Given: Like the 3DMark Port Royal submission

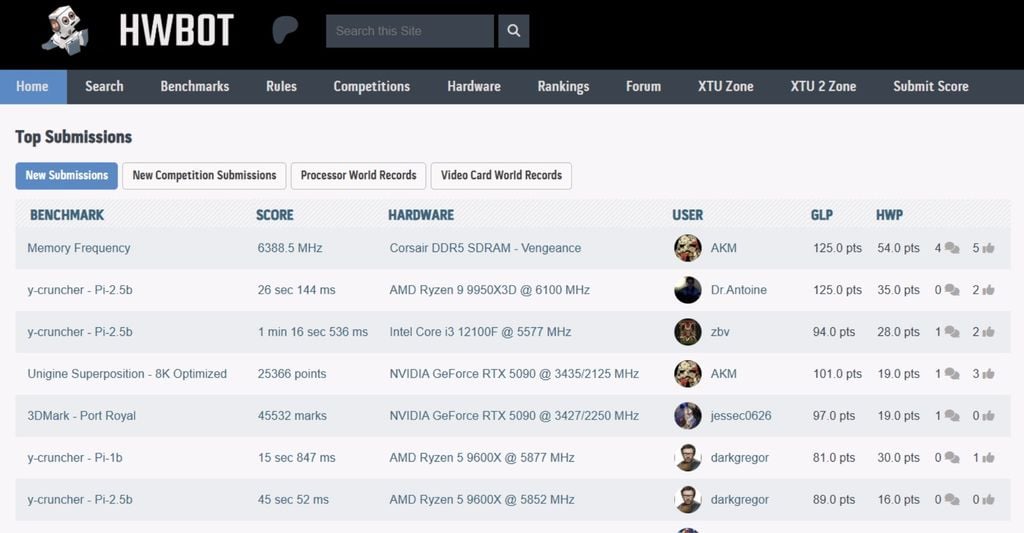Looking at the screenshot, I should [x=988, y=415].
